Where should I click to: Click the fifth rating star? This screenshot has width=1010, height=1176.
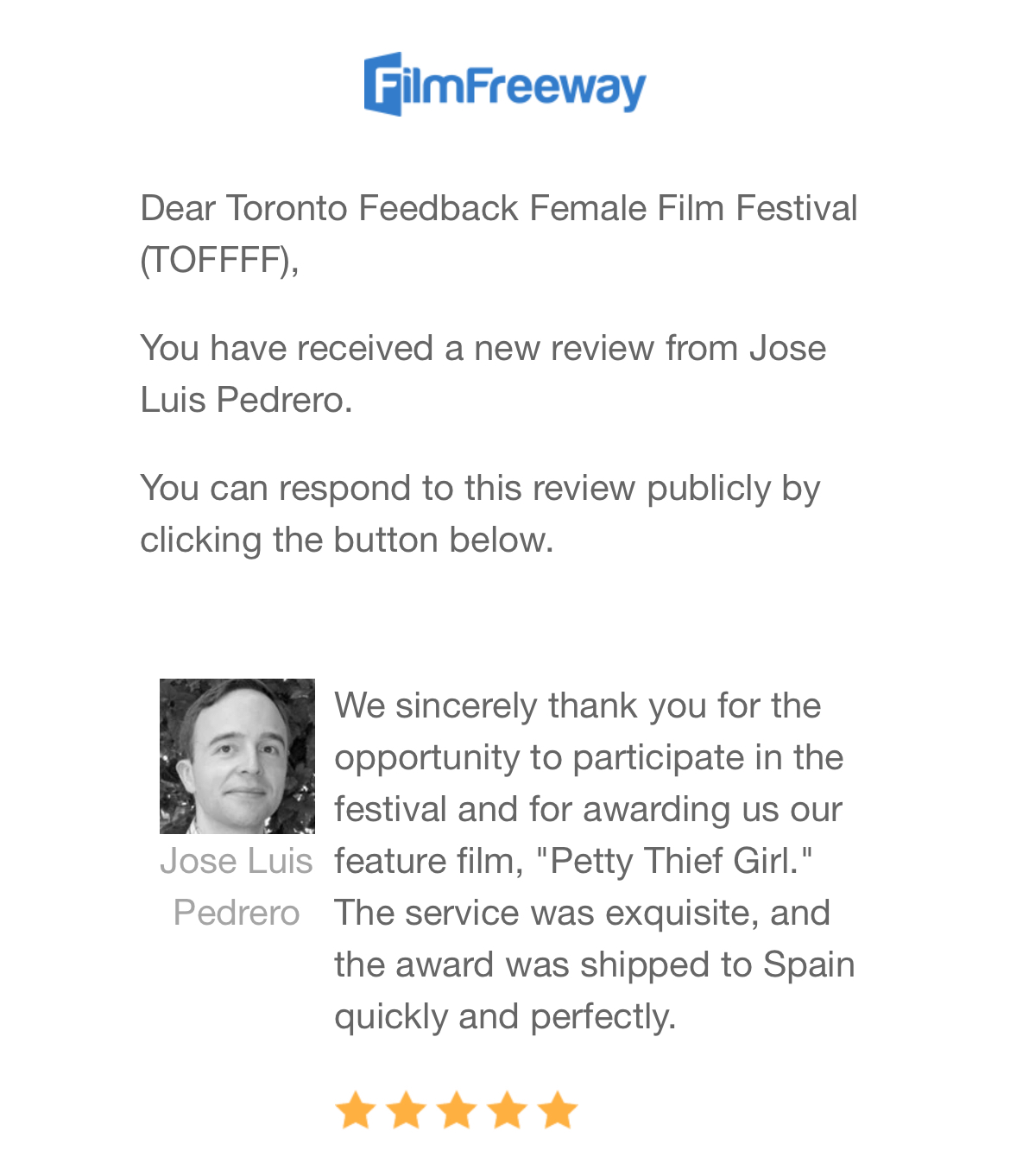(x=558, y=1110)
